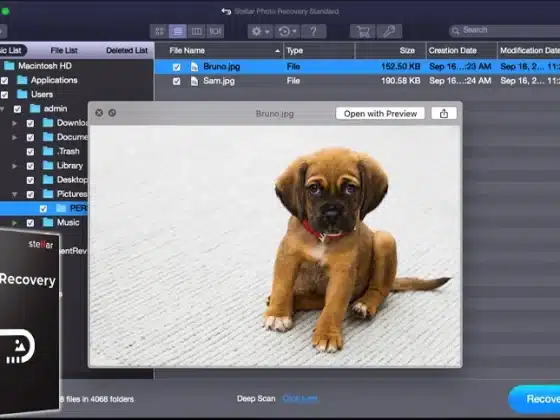The height and width of the screenshot is (420, 560).
Task: Expand the Documents folder
Action: click(x=15, y=138)
